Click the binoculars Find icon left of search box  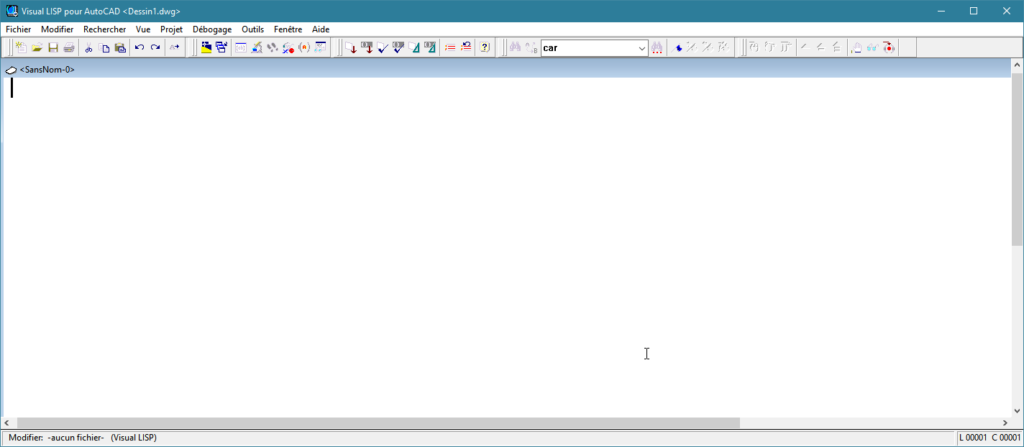coord(515,48)
